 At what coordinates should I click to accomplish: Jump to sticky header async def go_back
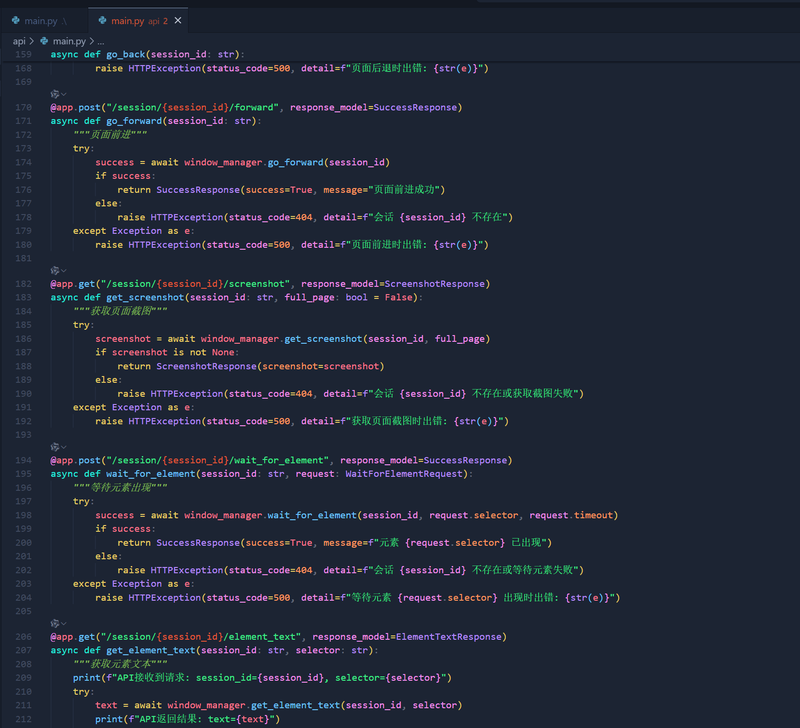[147, 54]
